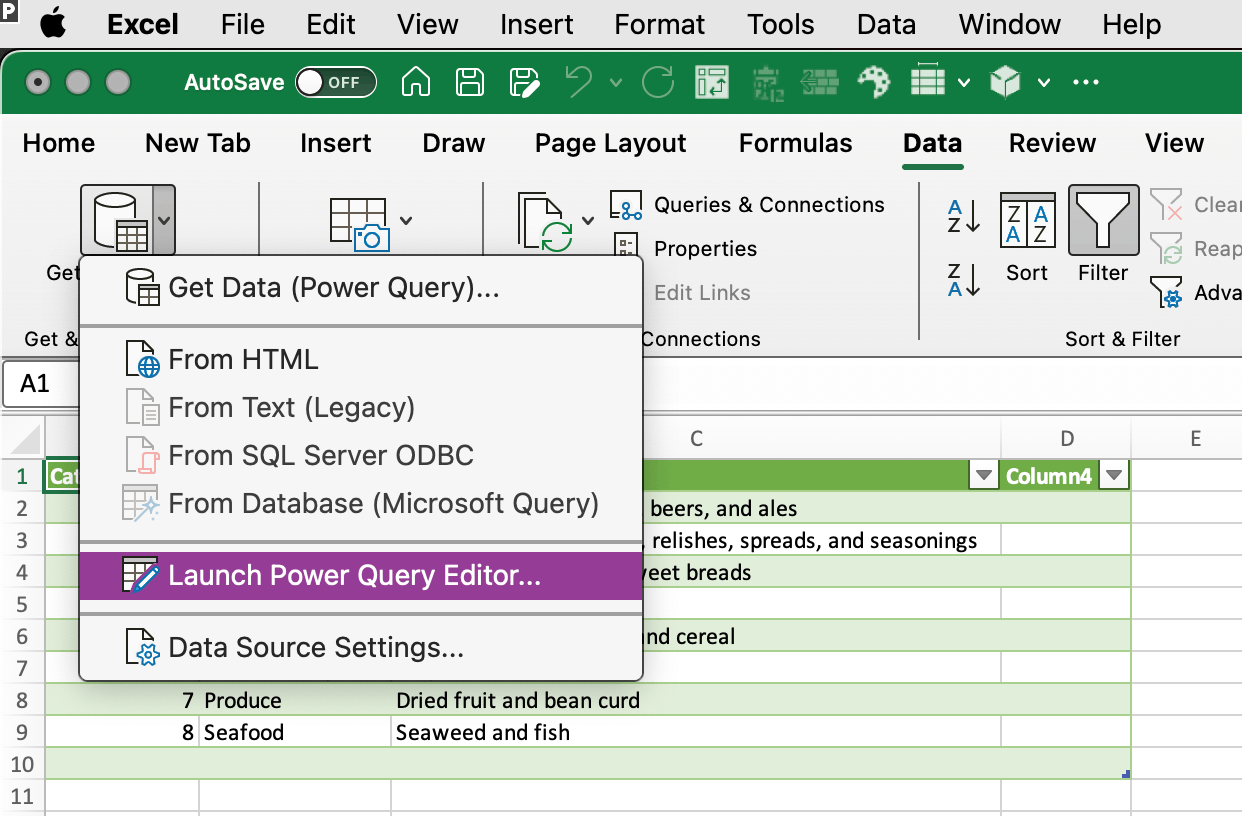1242x816 pixels.
Task: Click the color palette icon in toolbar
Action: (x=874, y=83)
